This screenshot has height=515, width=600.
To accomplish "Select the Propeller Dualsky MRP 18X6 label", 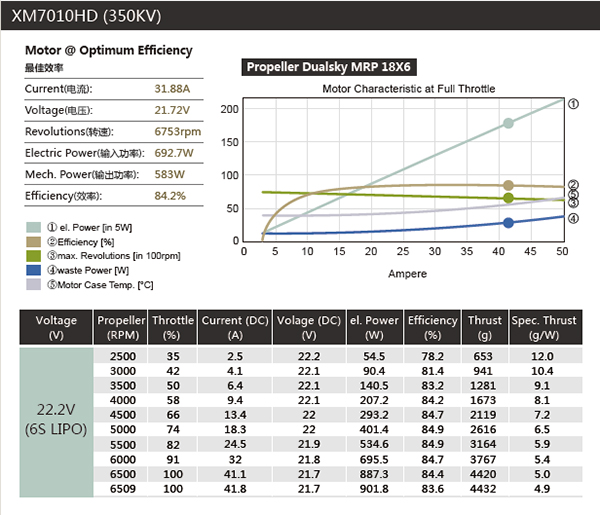I will click(328, 68).
